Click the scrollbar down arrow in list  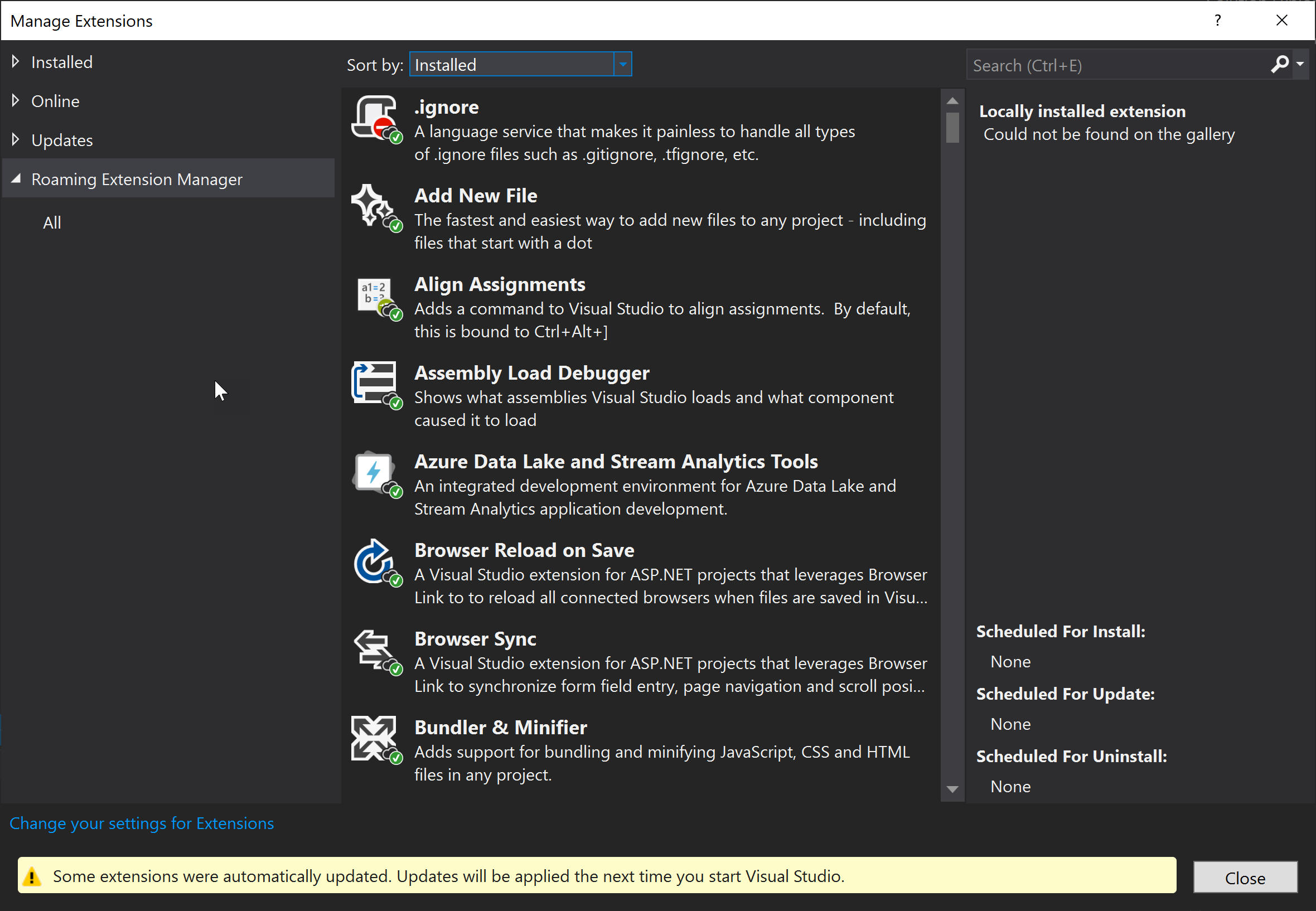click(952, 789)
